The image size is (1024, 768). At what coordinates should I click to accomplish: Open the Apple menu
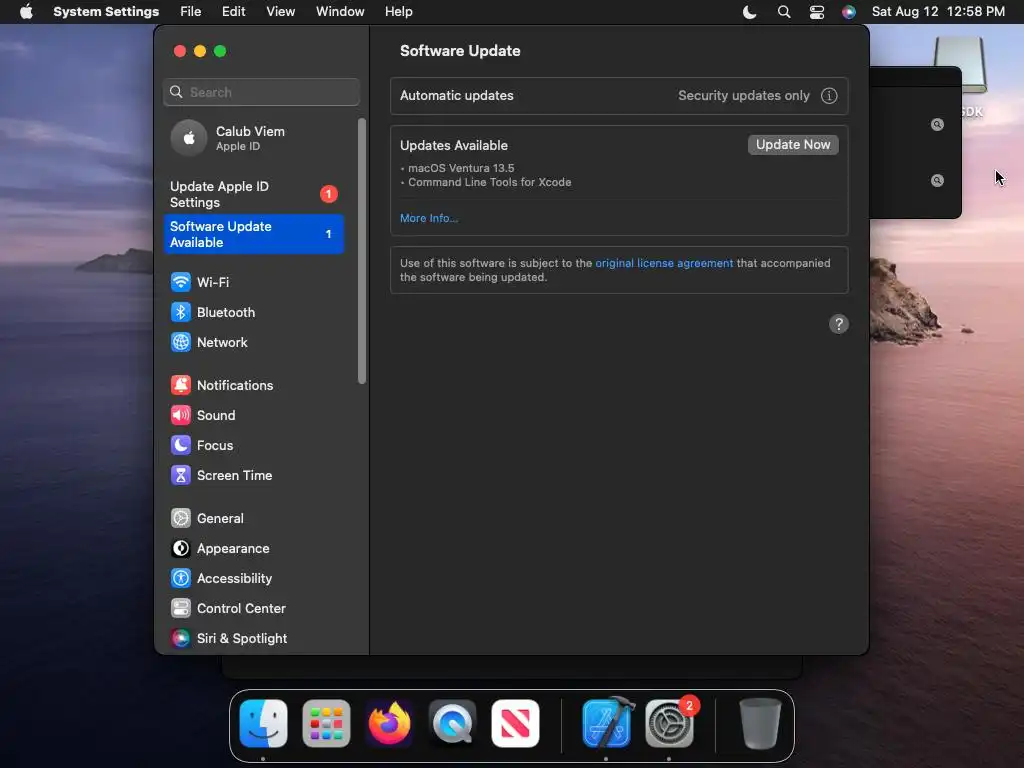[x=26, y=12]
